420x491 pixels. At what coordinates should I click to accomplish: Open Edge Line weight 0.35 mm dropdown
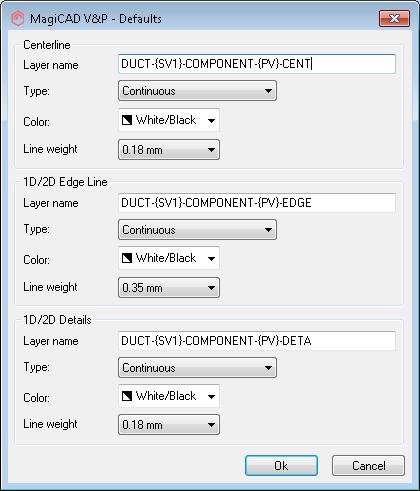(x=169, y=288)
